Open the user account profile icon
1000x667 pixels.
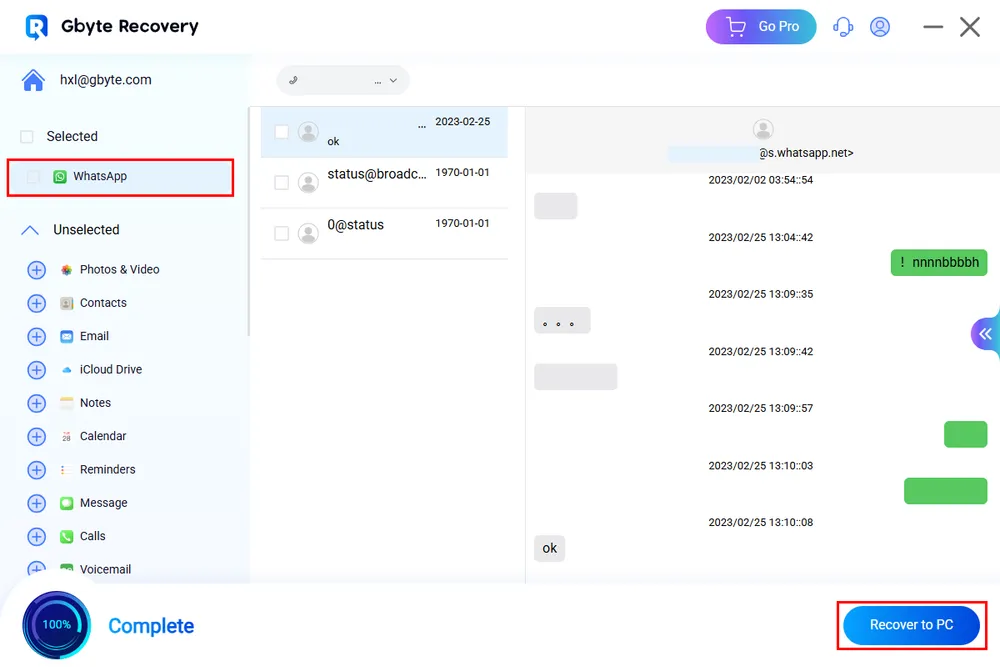pos(880,27)
